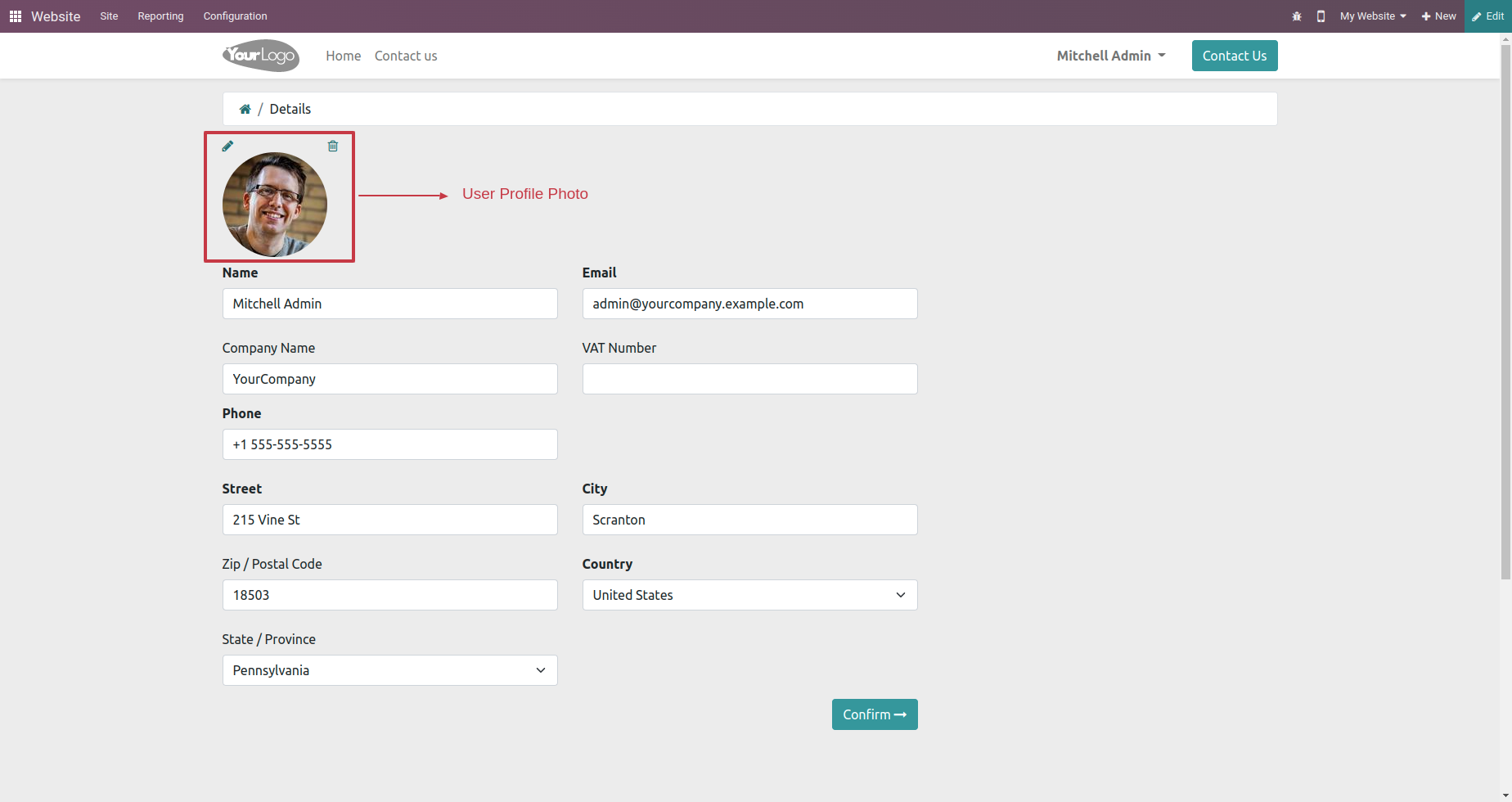Focus the Name input field

pos(389,304)
